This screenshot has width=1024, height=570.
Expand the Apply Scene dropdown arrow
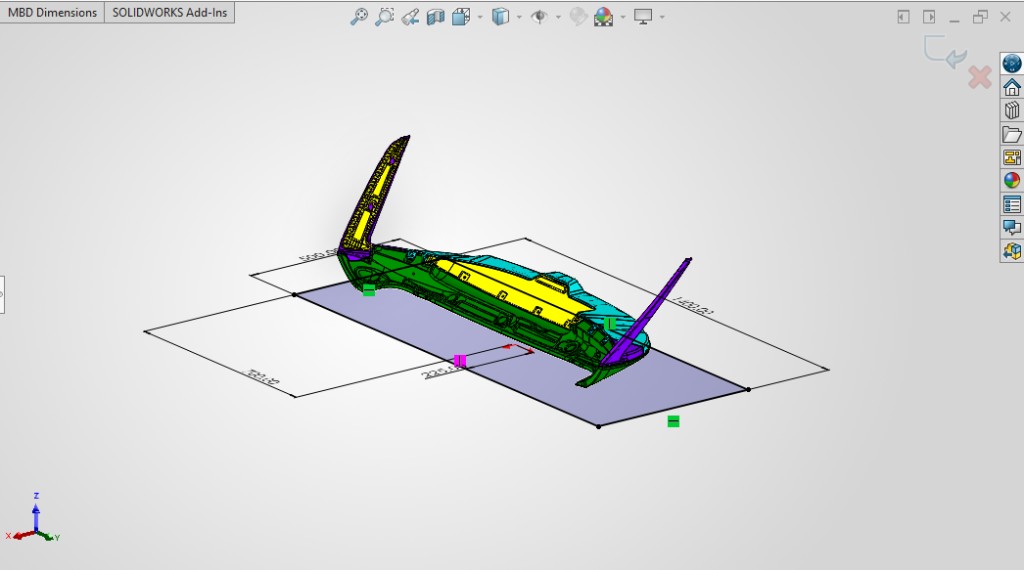click(x=622, y=17)
